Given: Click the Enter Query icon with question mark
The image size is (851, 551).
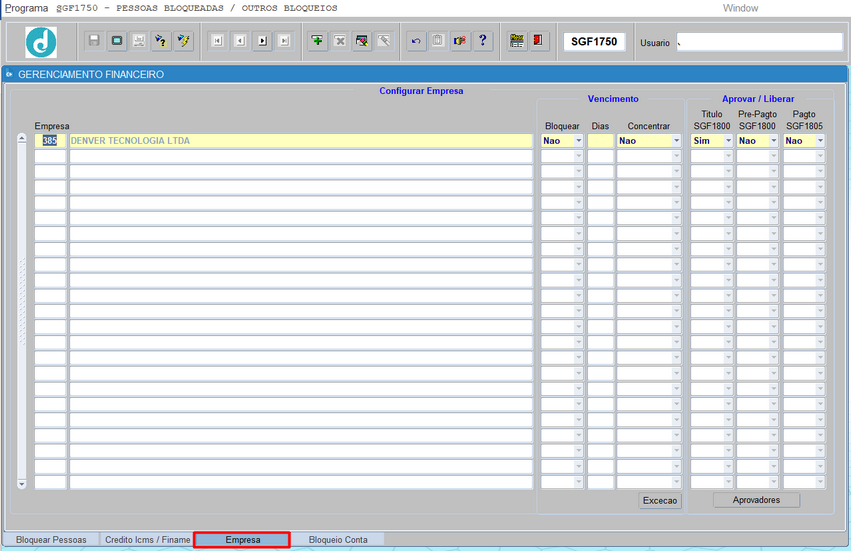Looking at the screenshot, I should (x=161, y=41).
